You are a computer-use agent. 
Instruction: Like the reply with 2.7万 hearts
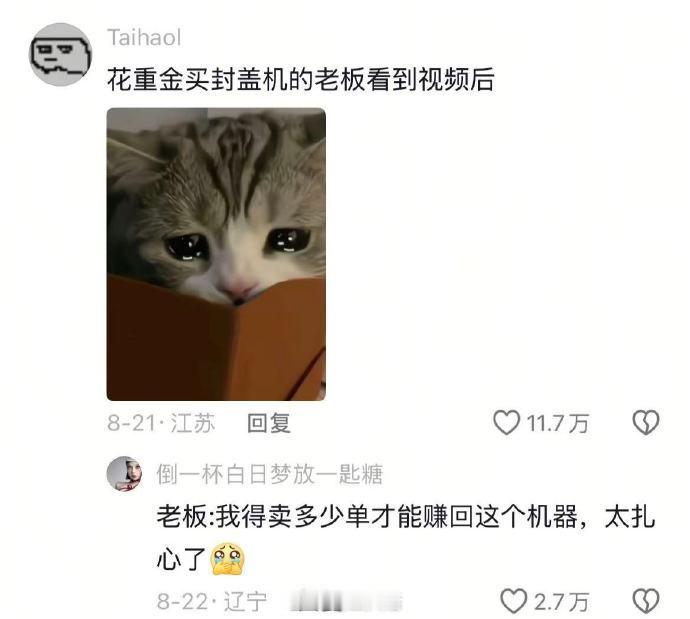point(514,601)
